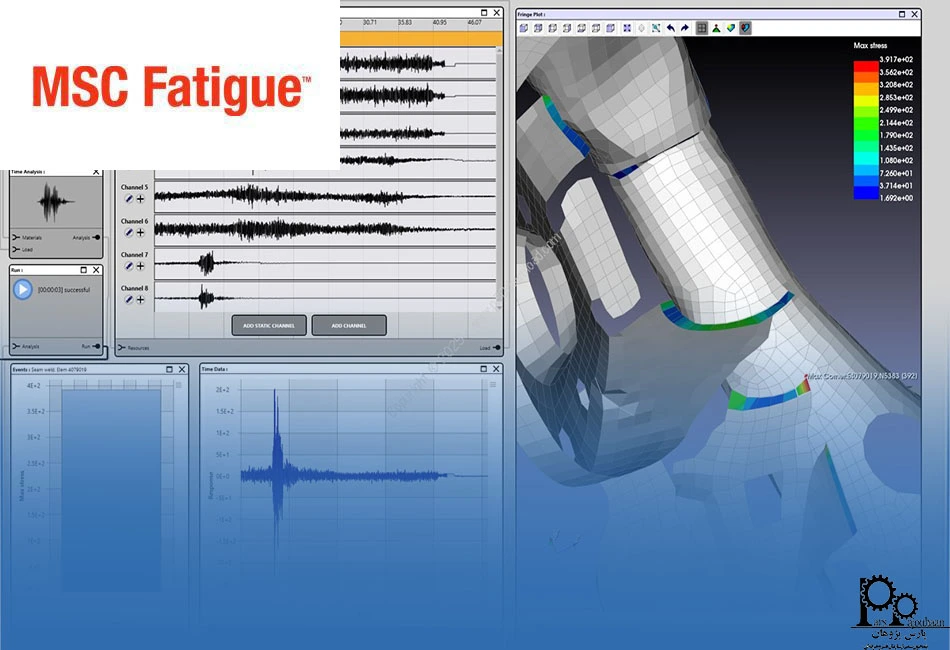Screen dimensions: 950x650
Task: Click the ADD CHANNEL button
Action: 349,325
